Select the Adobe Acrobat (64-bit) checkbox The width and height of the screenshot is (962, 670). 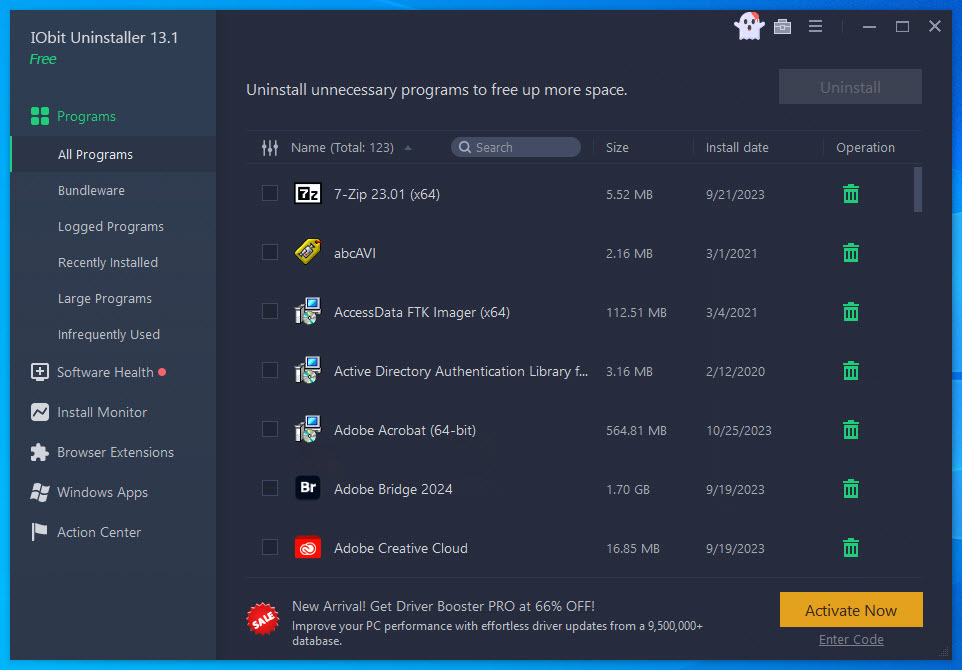click(x=270, y=429)
